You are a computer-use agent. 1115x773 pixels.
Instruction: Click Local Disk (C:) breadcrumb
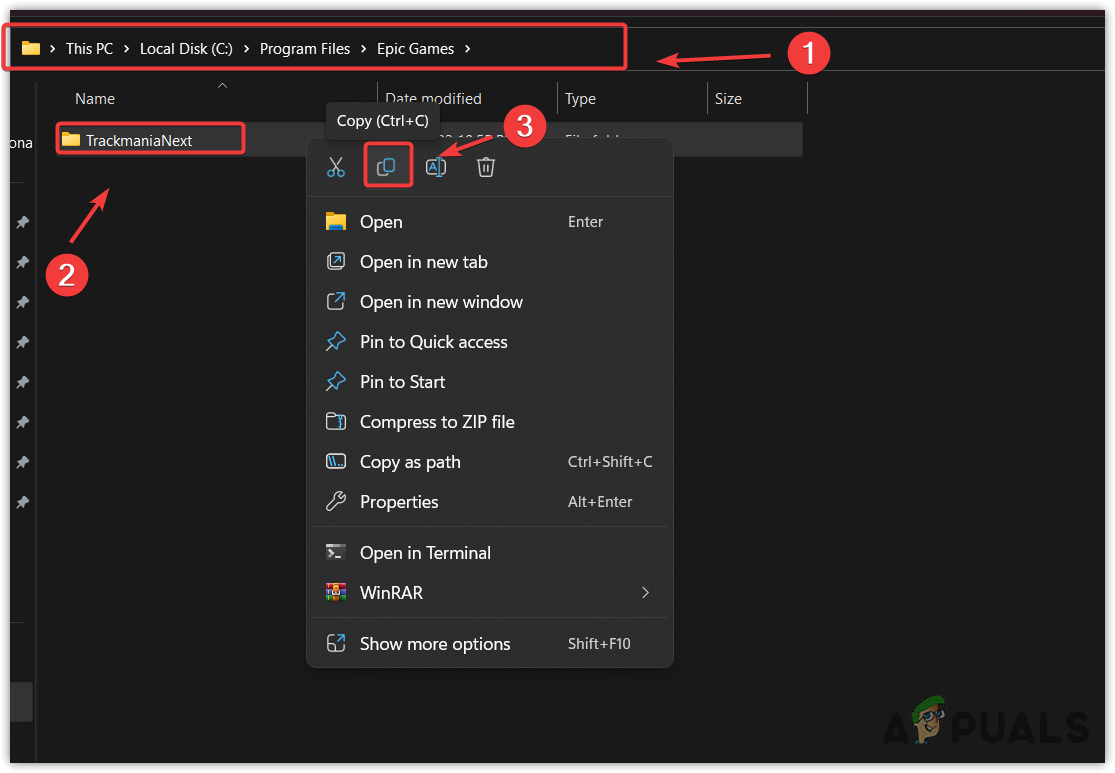[x=186, y=49]
